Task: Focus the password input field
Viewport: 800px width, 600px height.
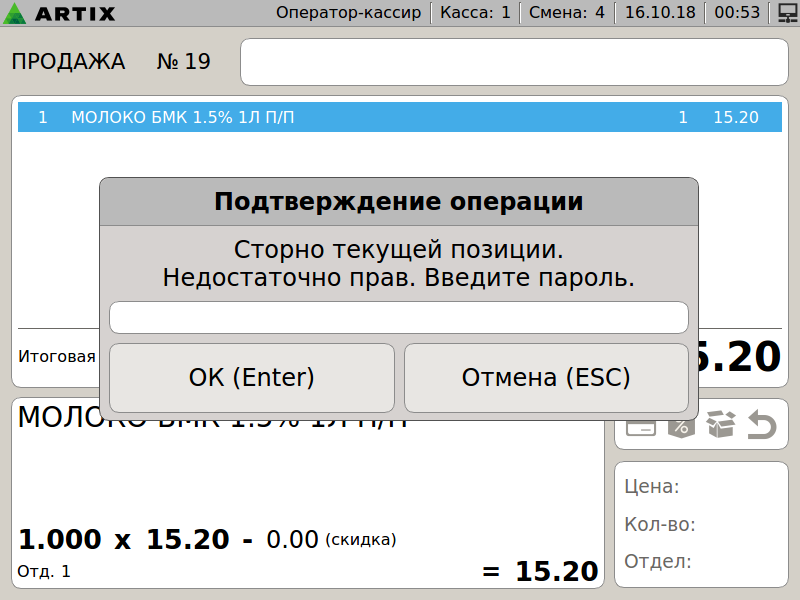Action: [x=399, y=317]
